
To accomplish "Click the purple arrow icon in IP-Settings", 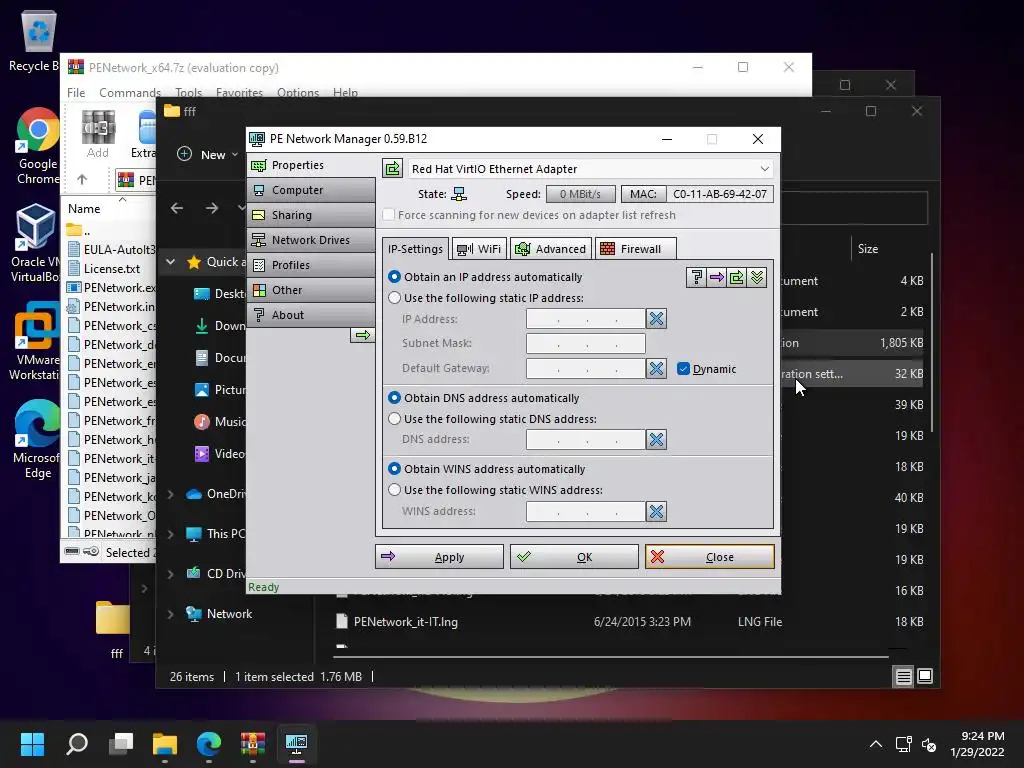I will [716, 278].
